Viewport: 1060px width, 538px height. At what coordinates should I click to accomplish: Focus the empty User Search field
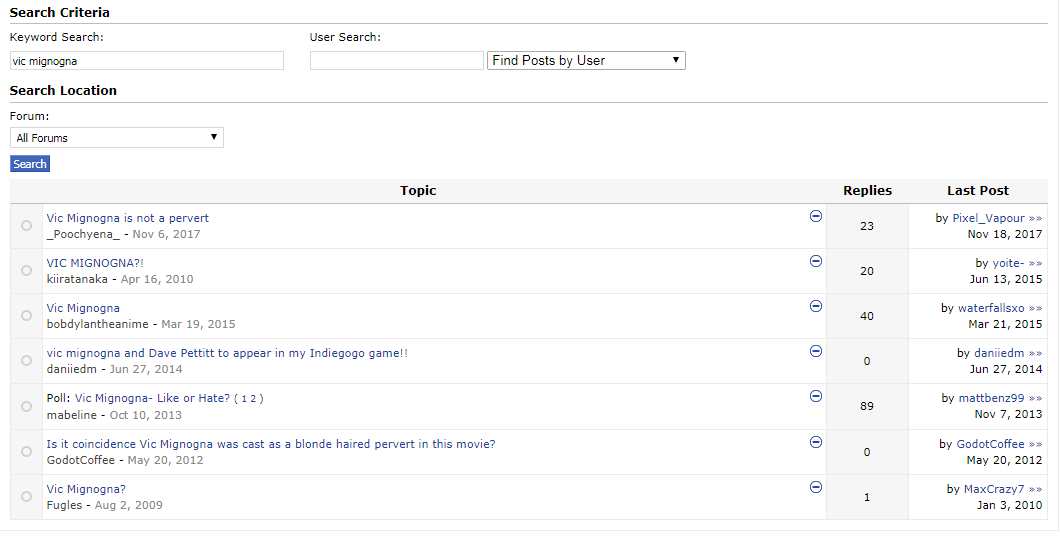[397, 61]
